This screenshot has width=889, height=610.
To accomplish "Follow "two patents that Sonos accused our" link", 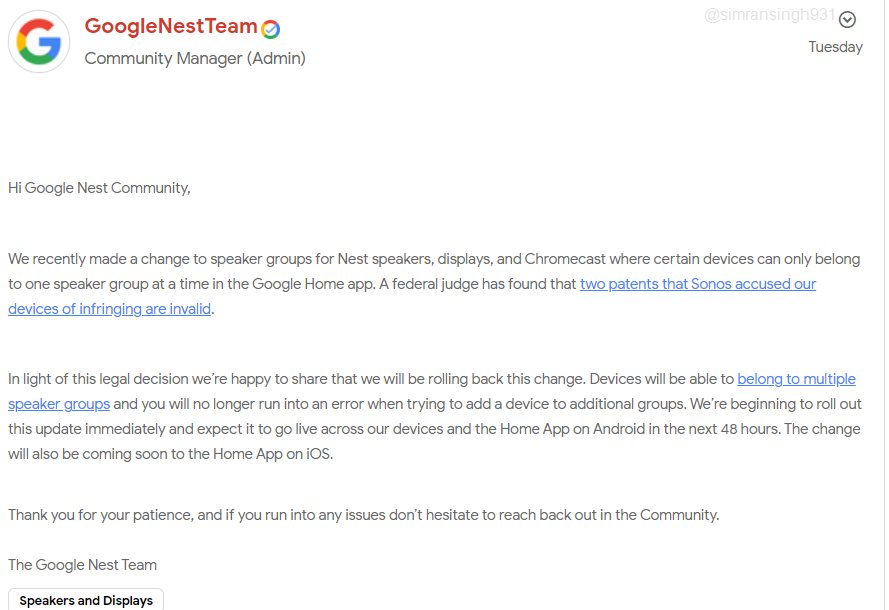I will 697,283.
